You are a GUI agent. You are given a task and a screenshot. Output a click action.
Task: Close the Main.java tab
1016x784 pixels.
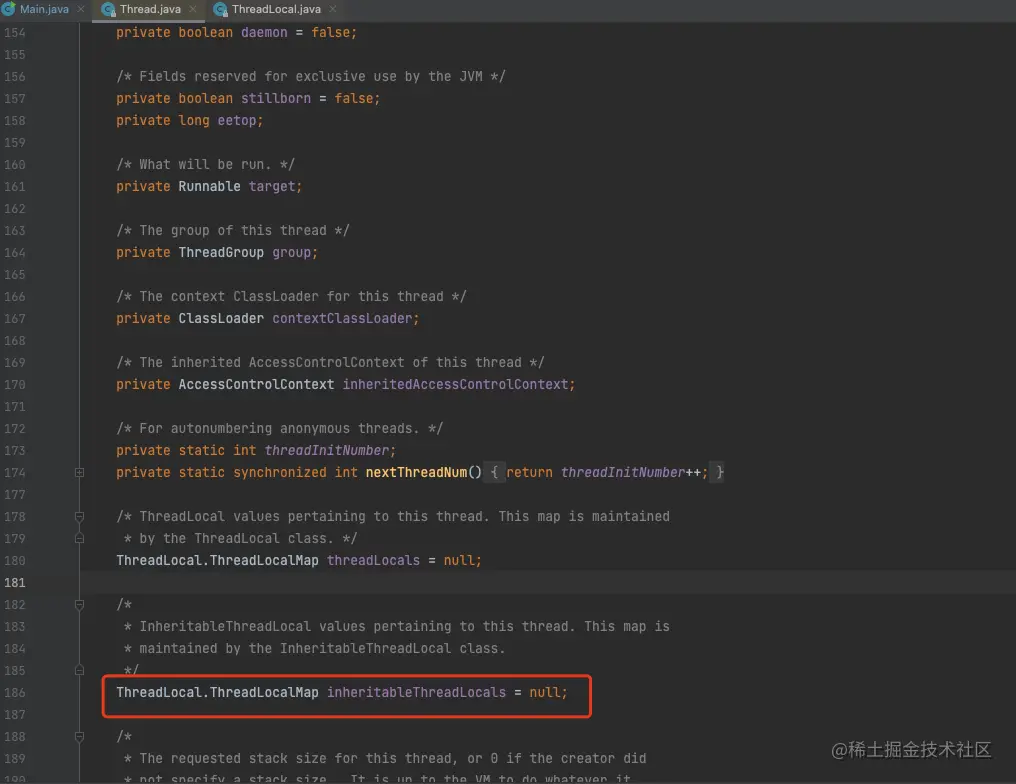tap(81, 9)
